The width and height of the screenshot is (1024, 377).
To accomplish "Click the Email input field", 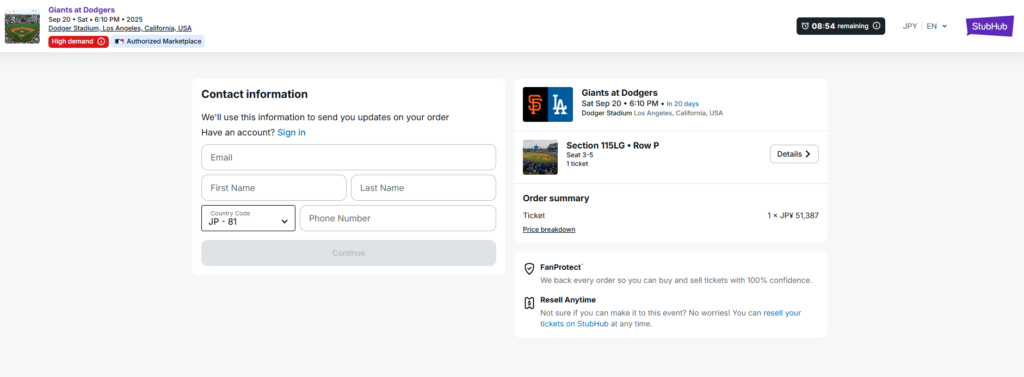I will click(349, 157).
